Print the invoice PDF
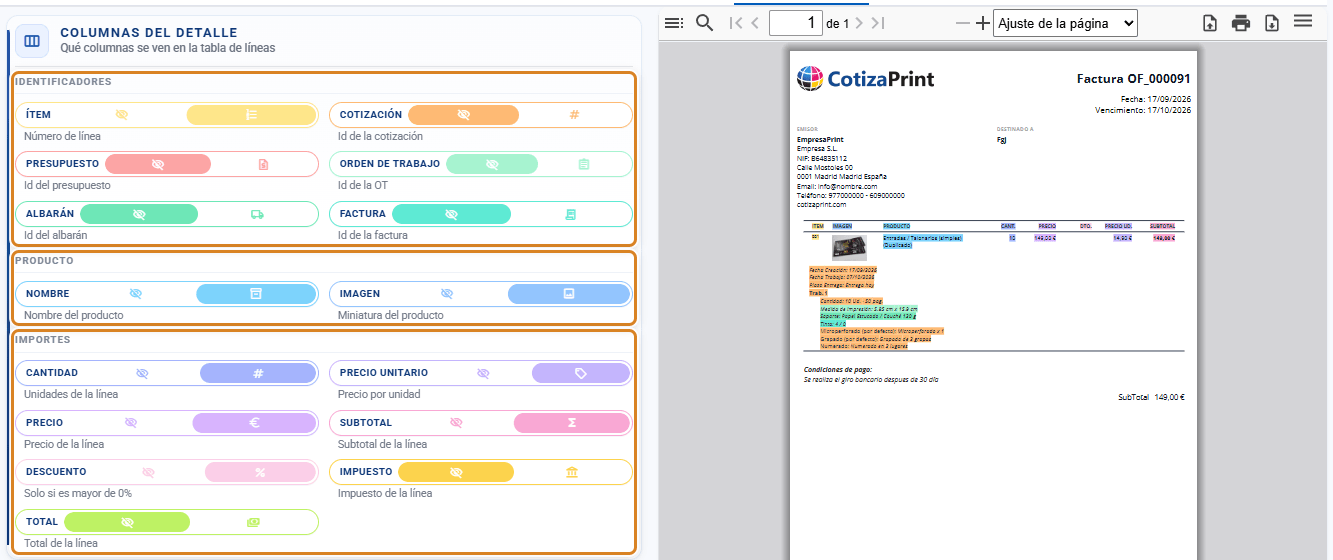 point(1241,23)
